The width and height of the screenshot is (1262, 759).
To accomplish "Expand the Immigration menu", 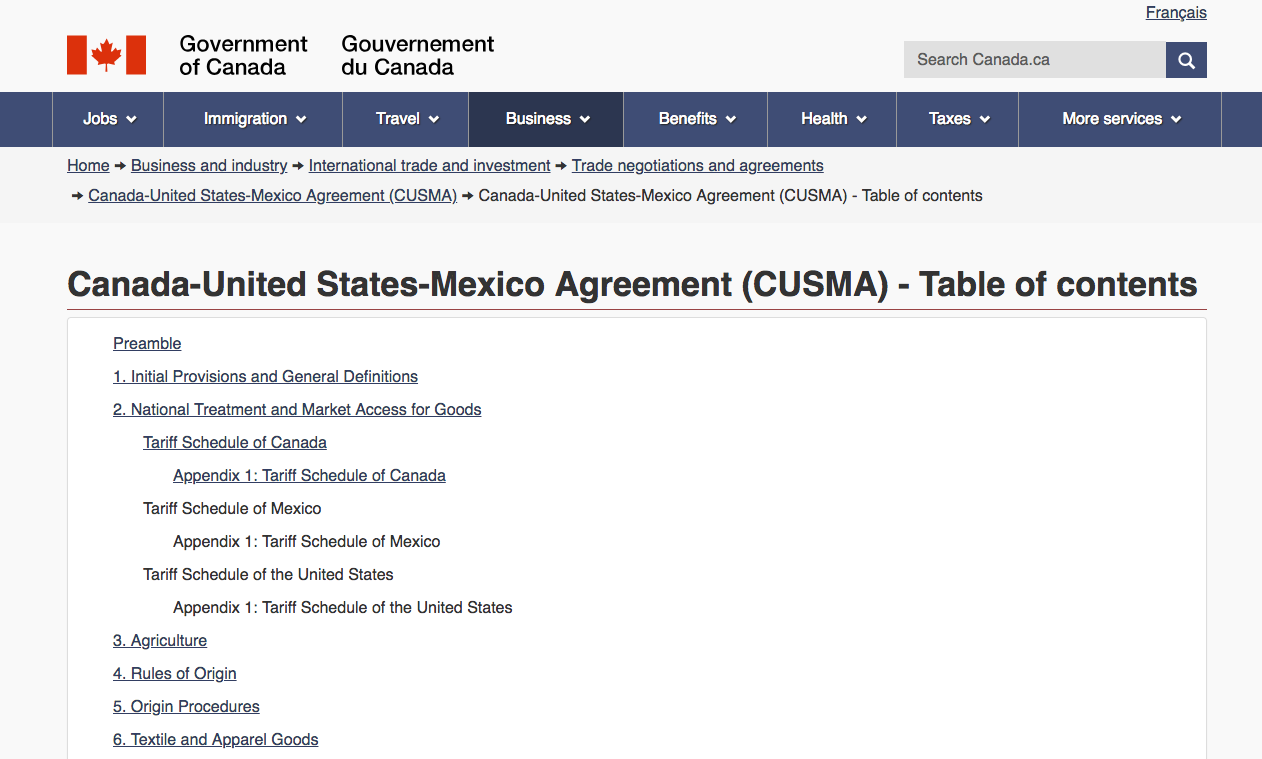I will [252, 119].
